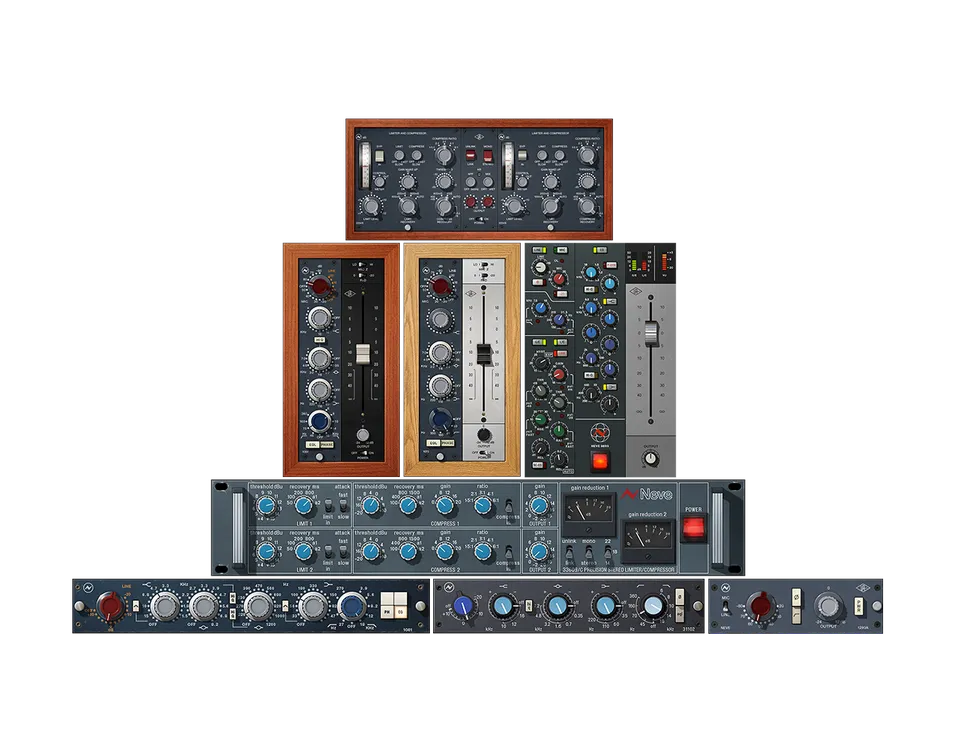Click the EQL button on the light-wood 1073
The image size is (960, 754).
(x=433, y=442)
